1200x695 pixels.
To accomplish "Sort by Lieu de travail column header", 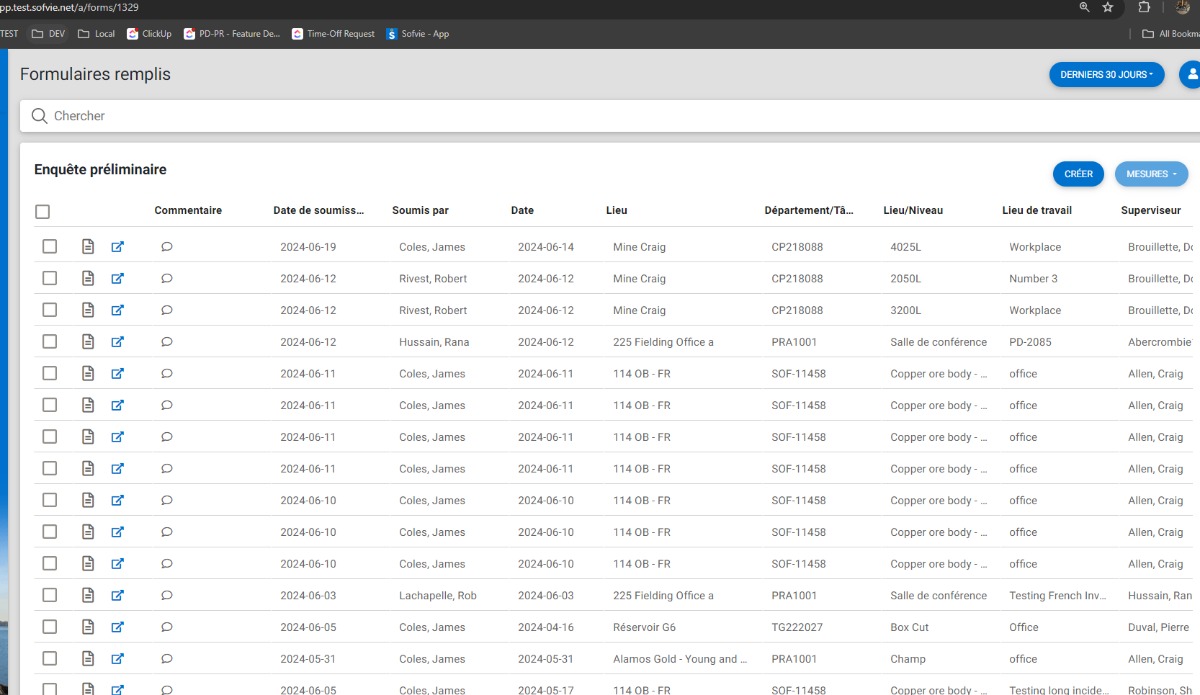I will pyautogui.click(x=1037, y=211).
